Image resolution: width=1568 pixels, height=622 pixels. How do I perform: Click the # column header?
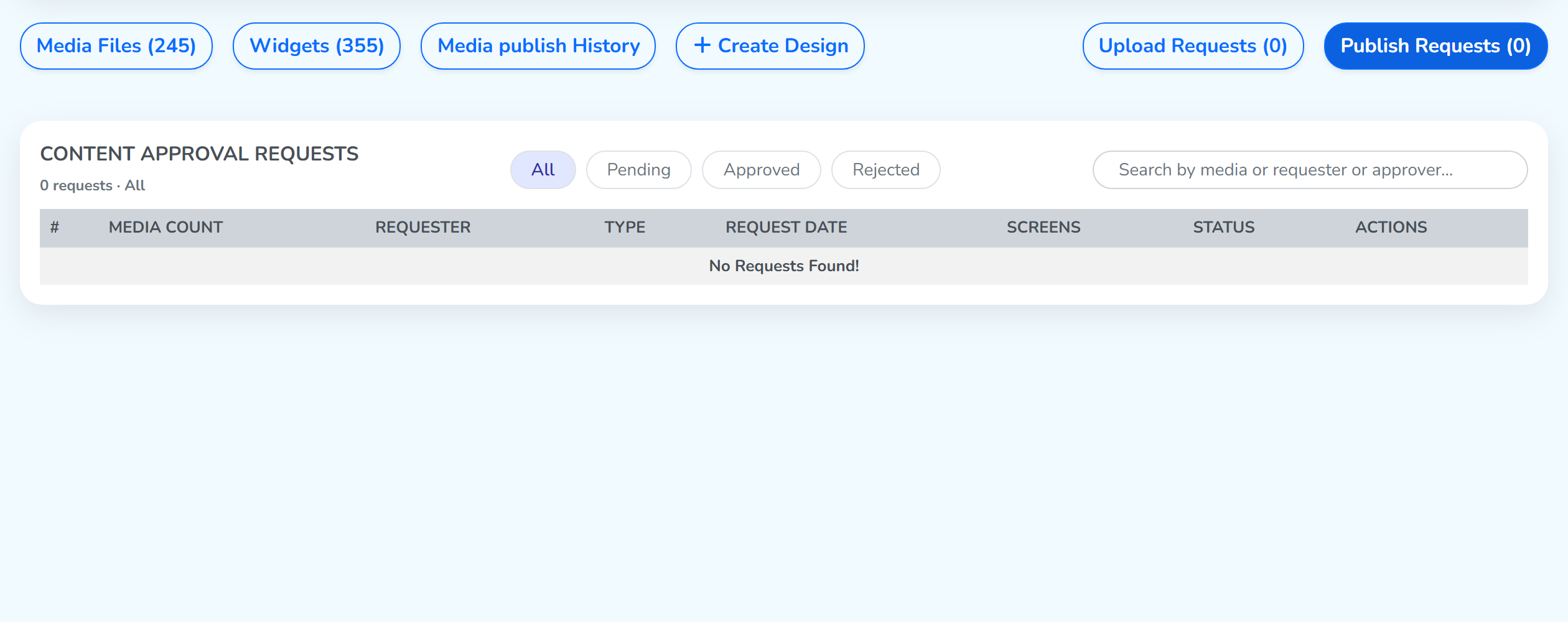(x=55, y=228)
